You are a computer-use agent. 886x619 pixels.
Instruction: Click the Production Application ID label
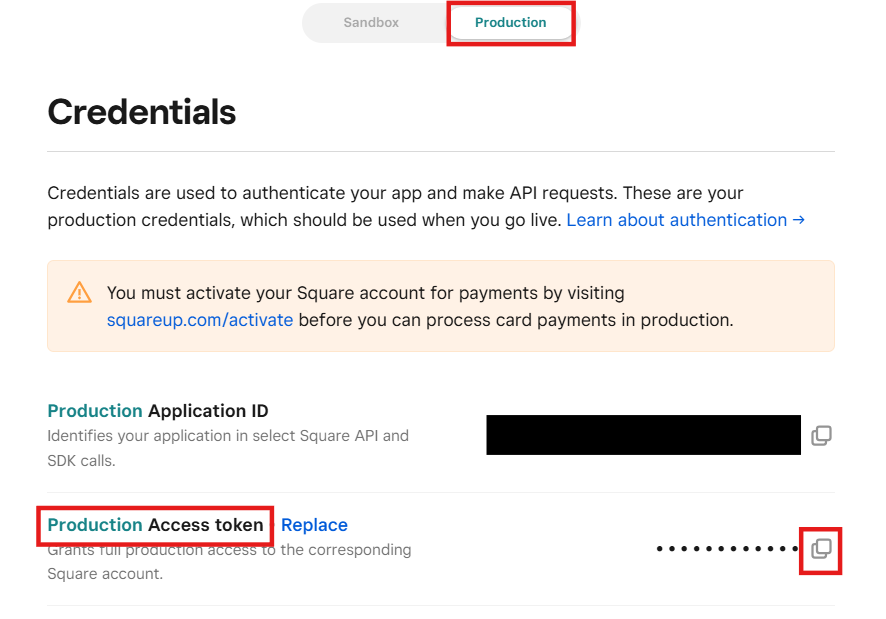coord(158,411)
